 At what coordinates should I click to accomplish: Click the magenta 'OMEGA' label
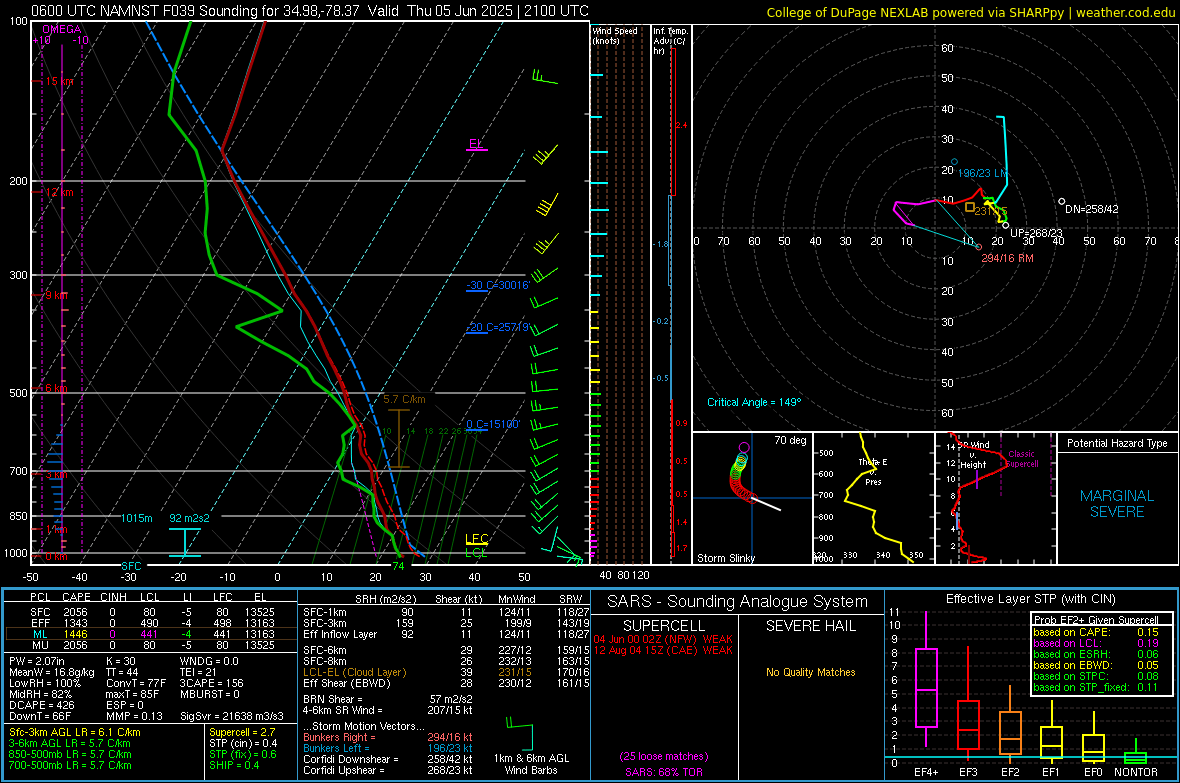tap(62, 29)
